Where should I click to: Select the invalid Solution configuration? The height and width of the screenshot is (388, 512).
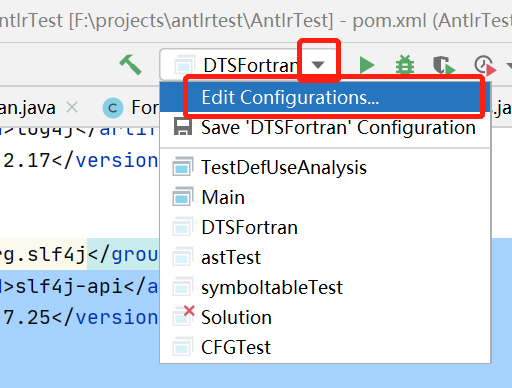(325, 317)
